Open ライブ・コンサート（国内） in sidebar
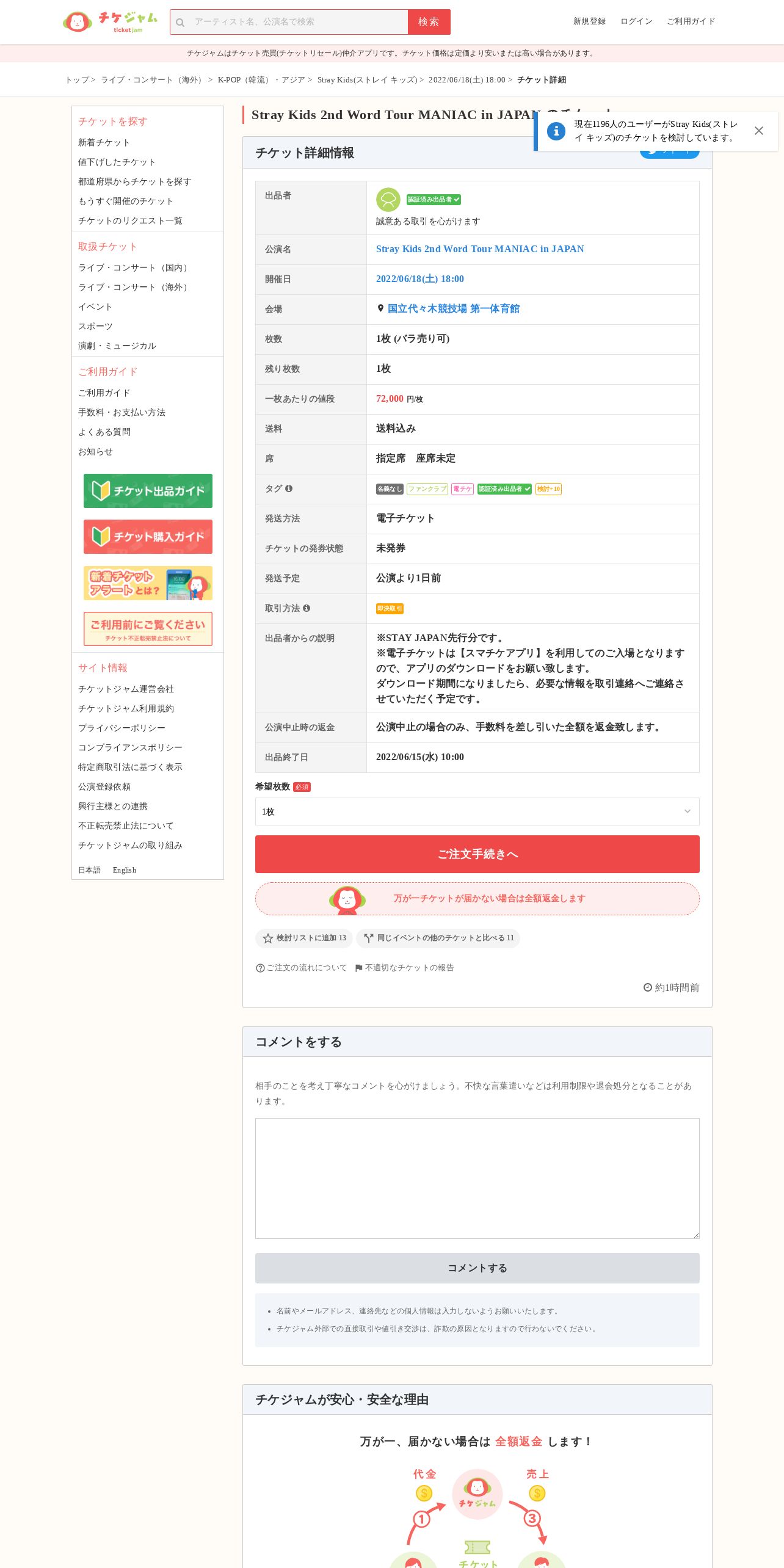This screenshot has width=784, height=1568. click(134, 268)
